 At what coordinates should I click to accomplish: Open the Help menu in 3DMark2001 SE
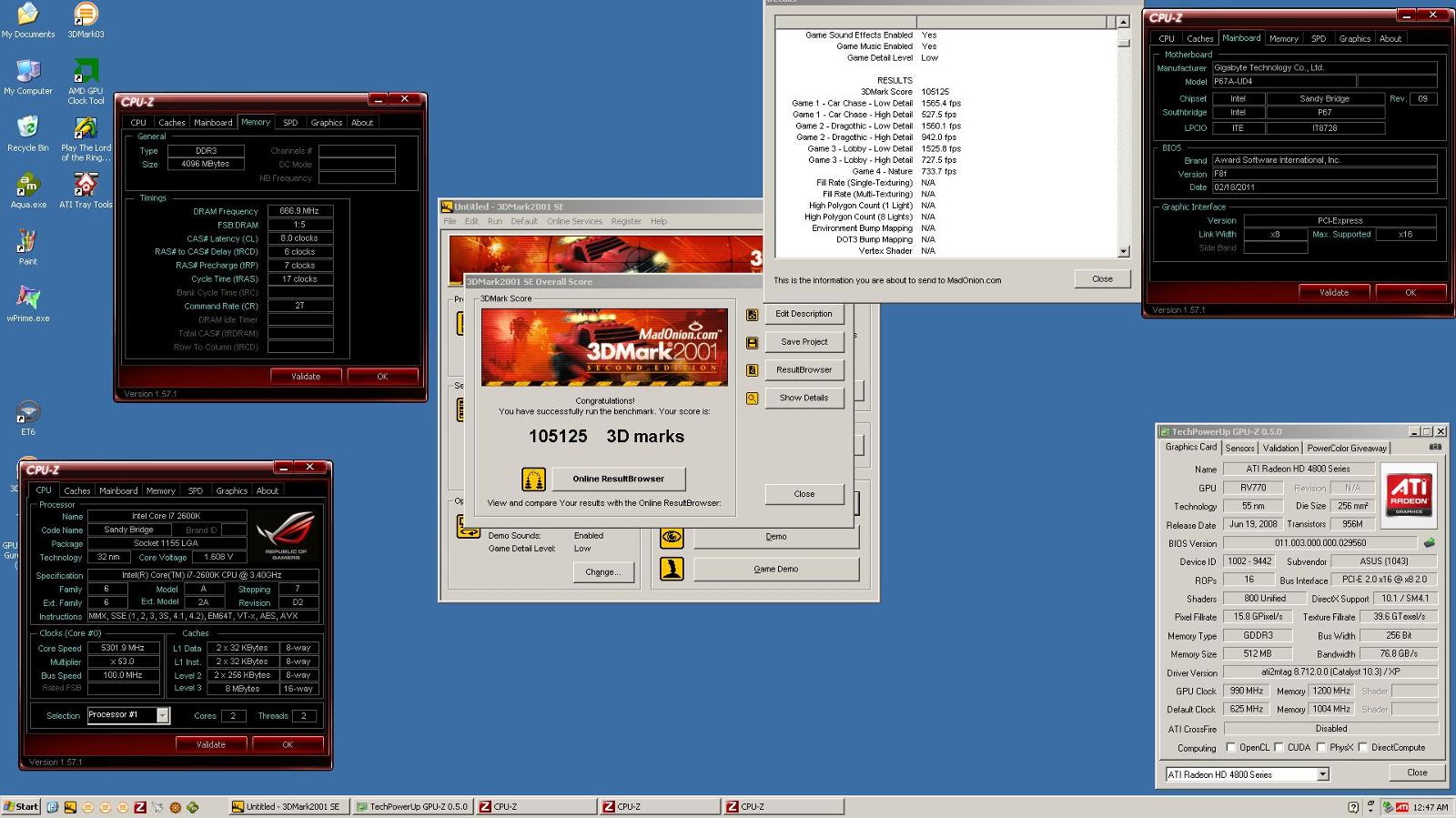pyautogui.click(x=659, y=221)
